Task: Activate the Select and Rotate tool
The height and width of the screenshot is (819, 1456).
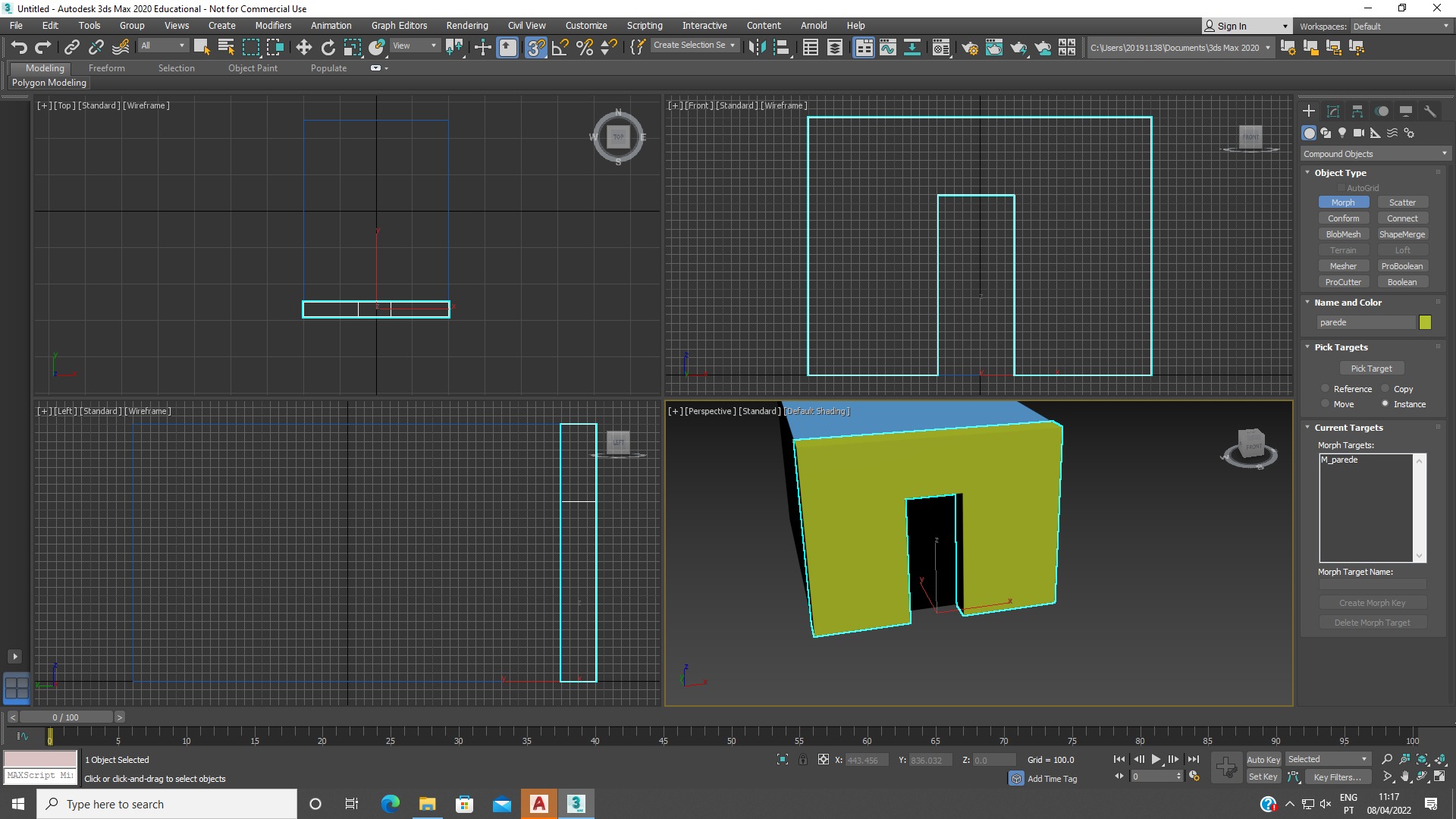Action: coord(328,47)
